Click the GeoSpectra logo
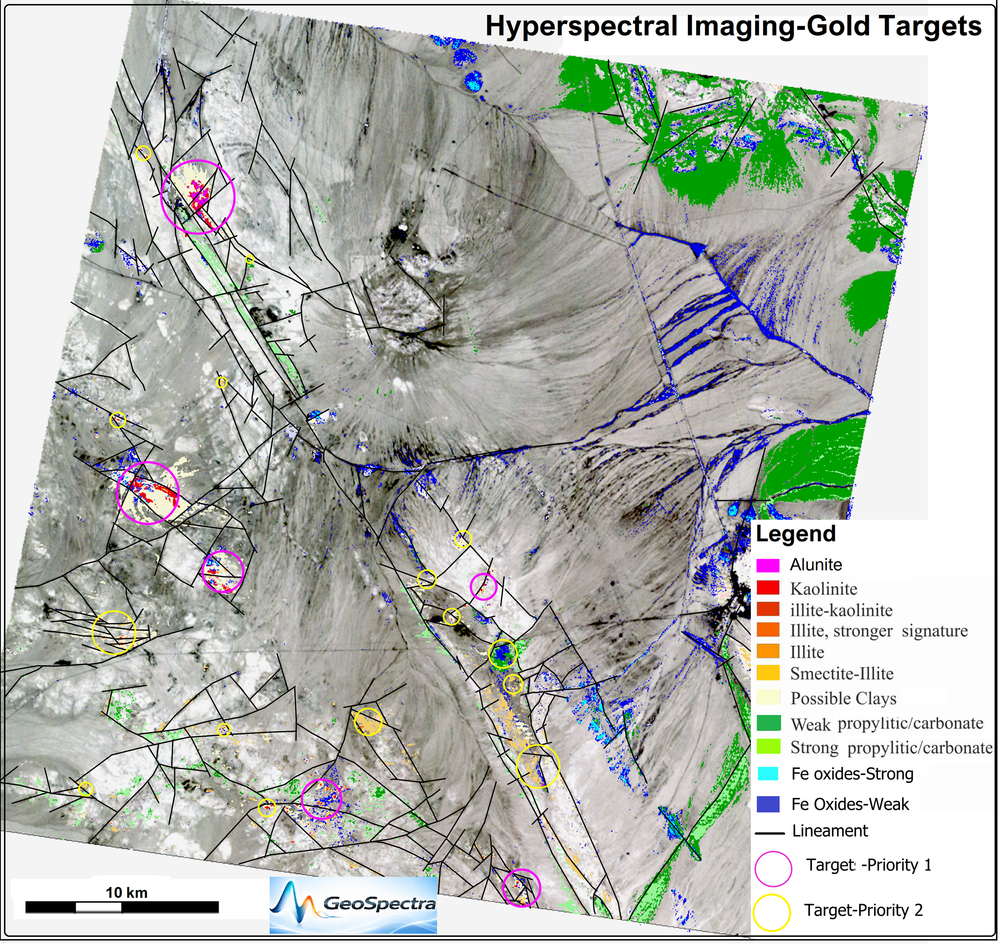The width and height of the screenshot is (1000, 944). [x=353, y=904]
